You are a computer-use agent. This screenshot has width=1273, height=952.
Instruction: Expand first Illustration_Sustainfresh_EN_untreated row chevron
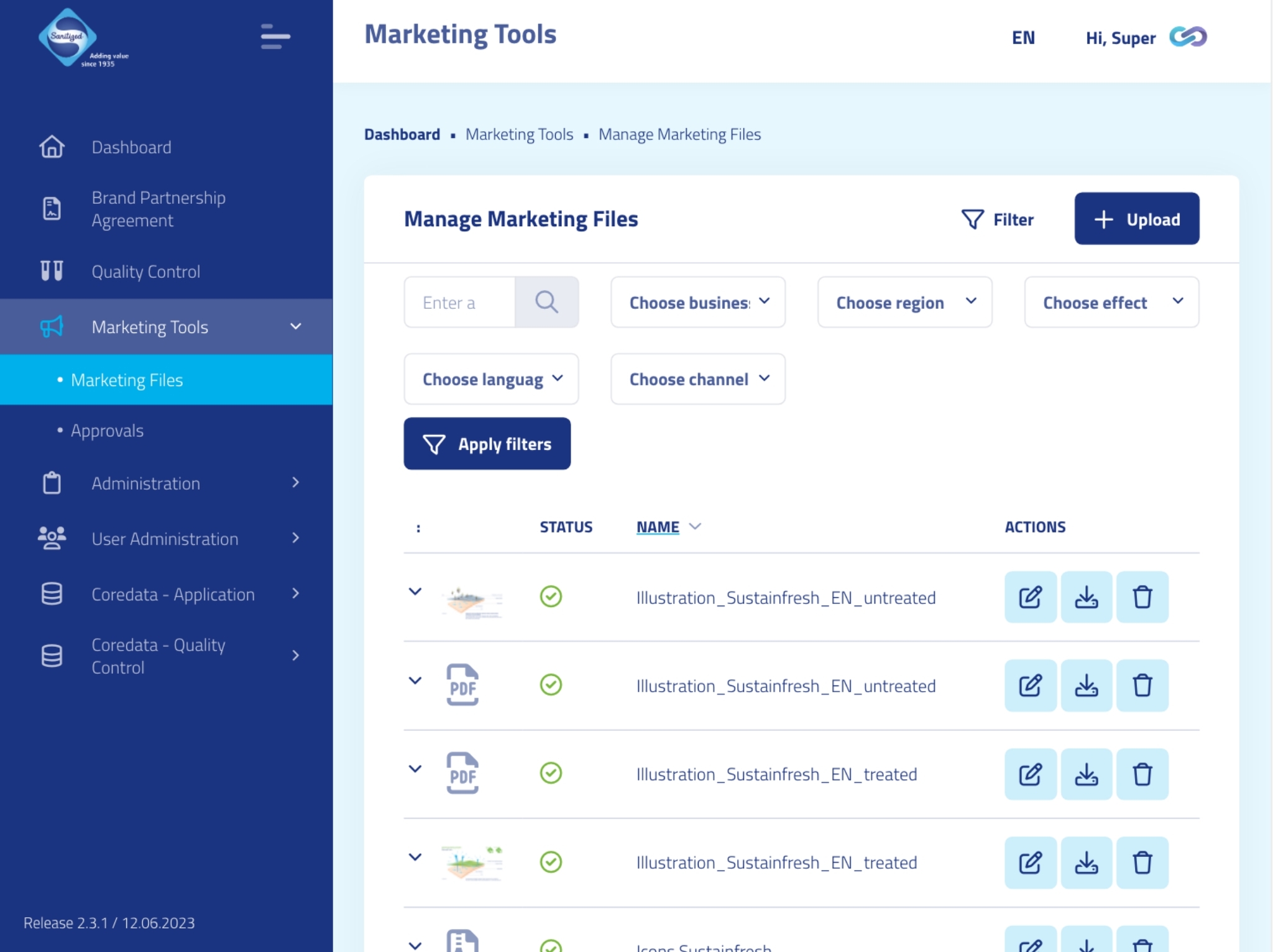(x=415, y=592)
